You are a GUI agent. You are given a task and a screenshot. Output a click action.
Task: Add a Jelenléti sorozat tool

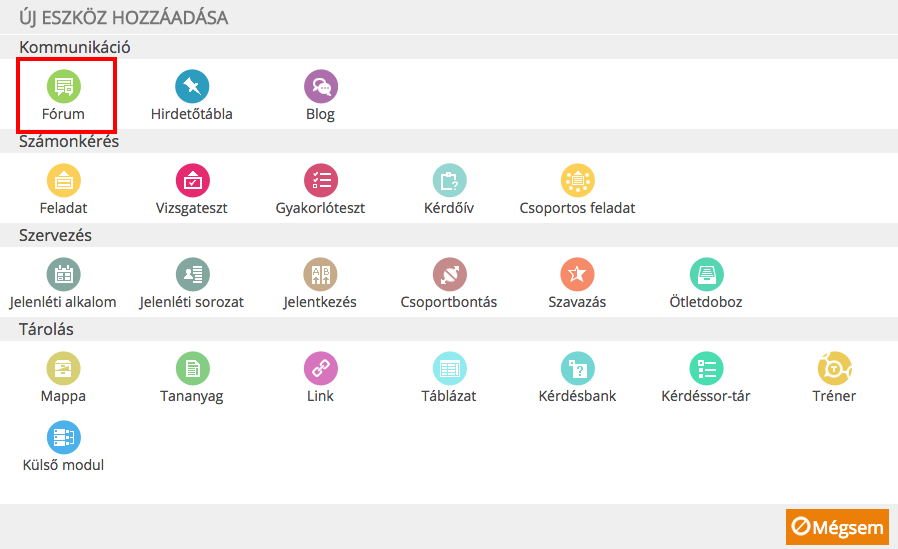[x=192, y=274]
